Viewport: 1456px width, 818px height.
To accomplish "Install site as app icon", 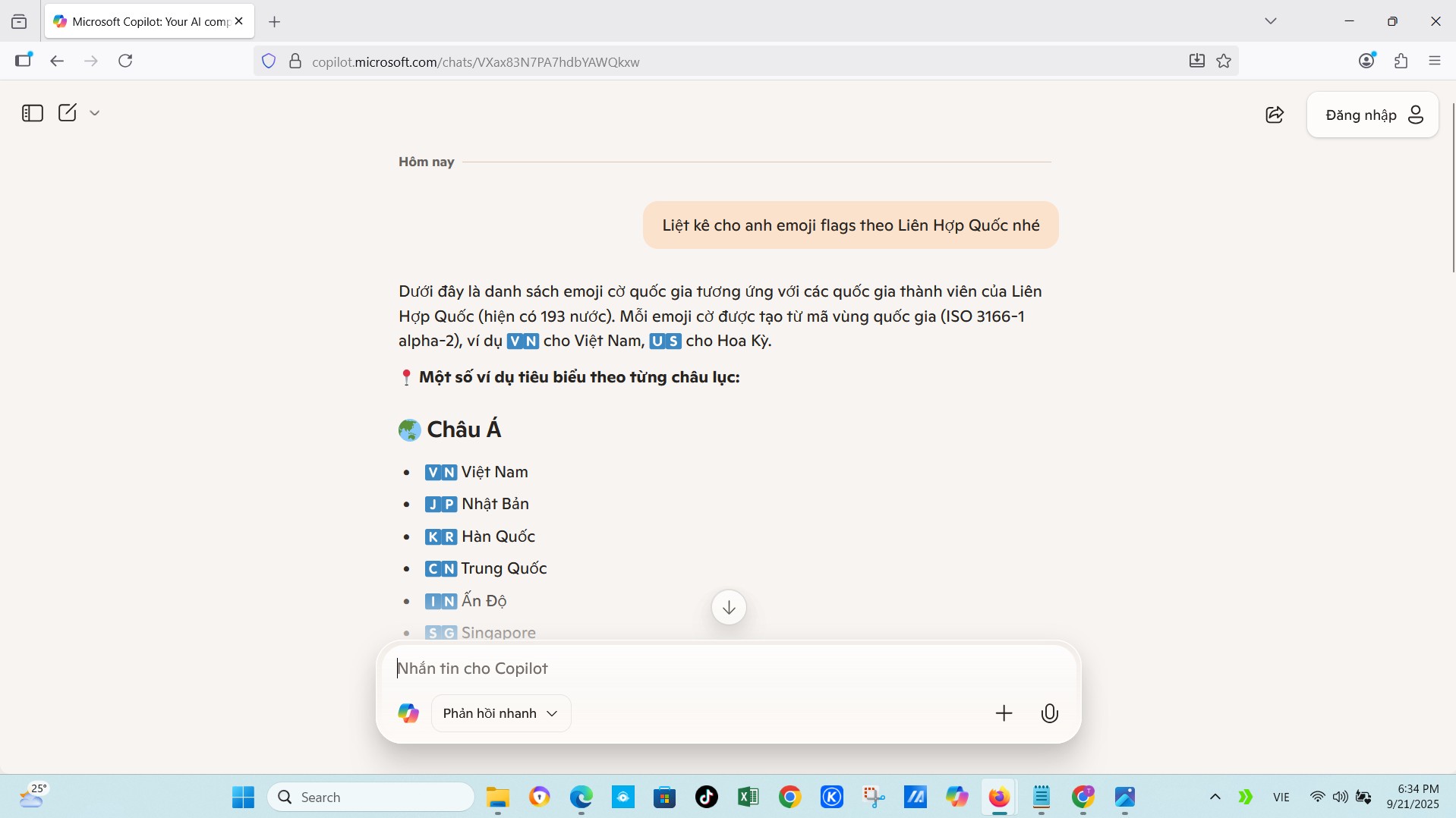I will click(x=1197, y=61).
